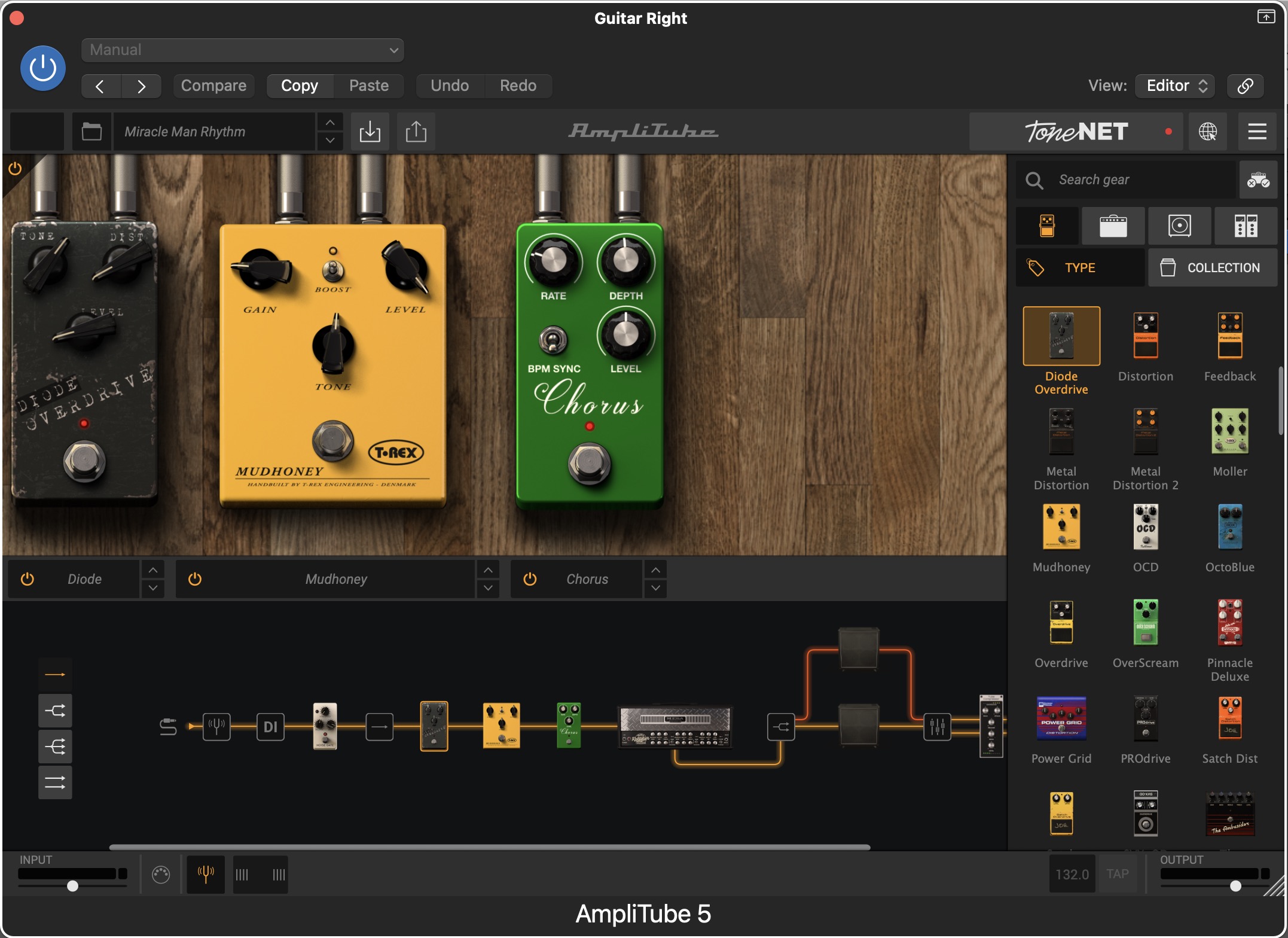
Task: Click the Custom Shop car icon
Action: tap(1258, 179)
